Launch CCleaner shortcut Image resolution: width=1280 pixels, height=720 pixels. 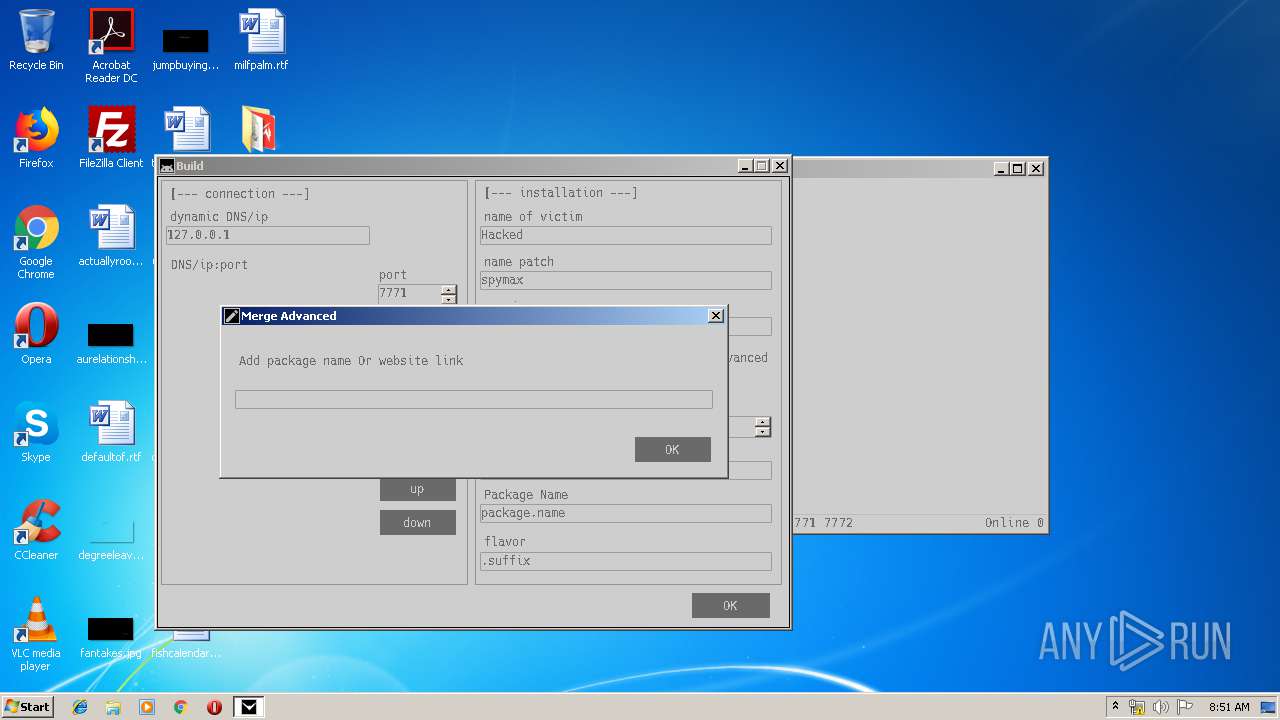point(36,530)
